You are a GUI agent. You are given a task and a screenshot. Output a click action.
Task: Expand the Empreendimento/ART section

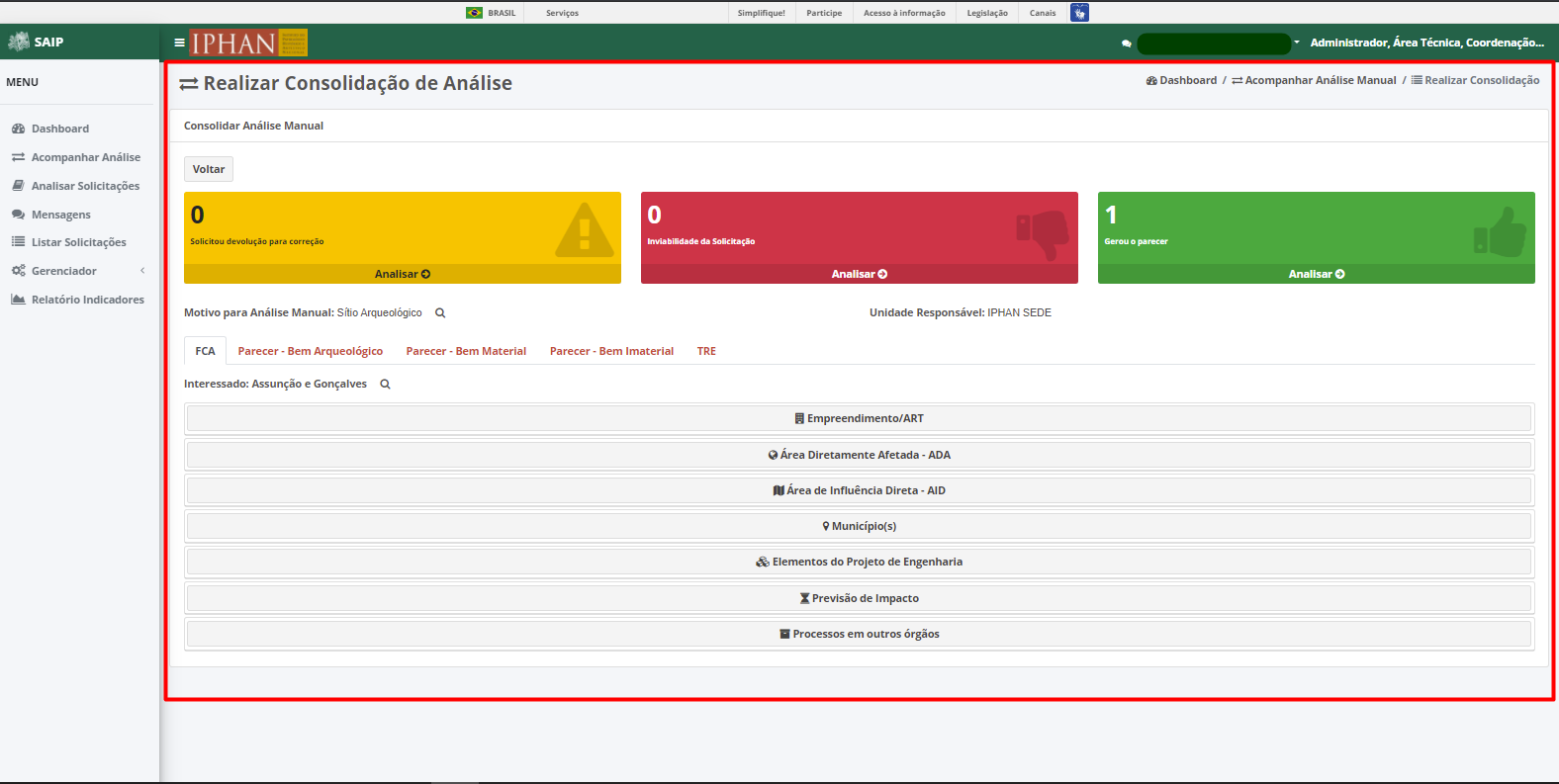coord(859,419)
